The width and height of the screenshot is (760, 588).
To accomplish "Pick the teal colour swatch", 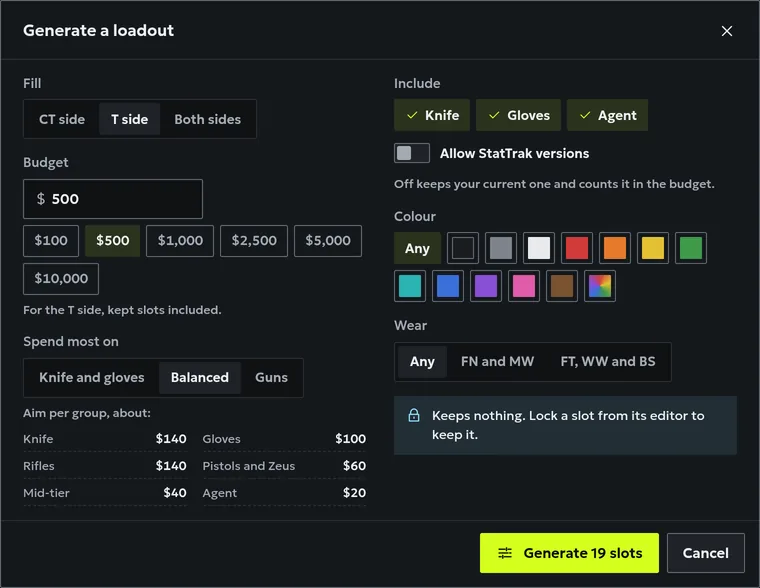I will point(410,286).
